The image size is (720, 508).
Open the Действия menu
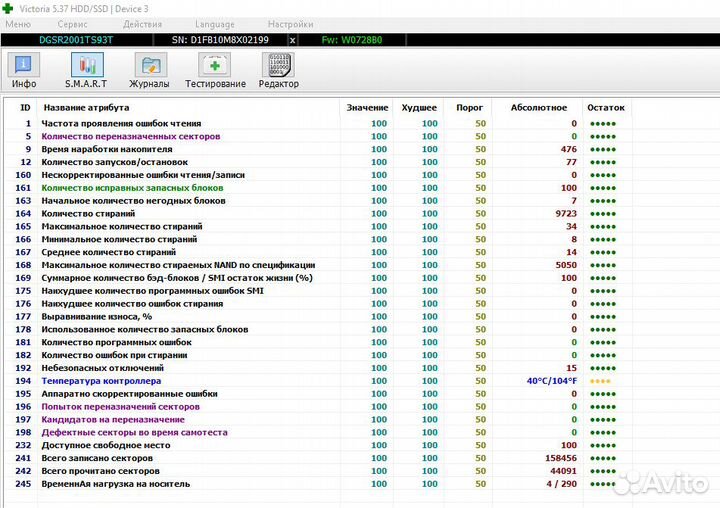tap(142, 24)
